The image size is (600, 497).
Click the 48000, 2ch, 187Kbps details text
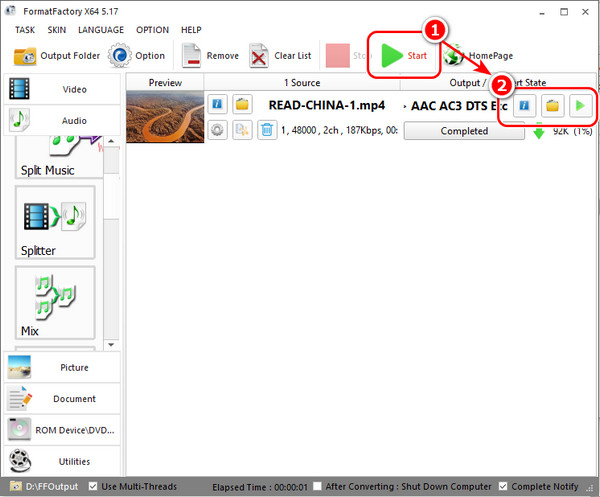tap(339, 130)
